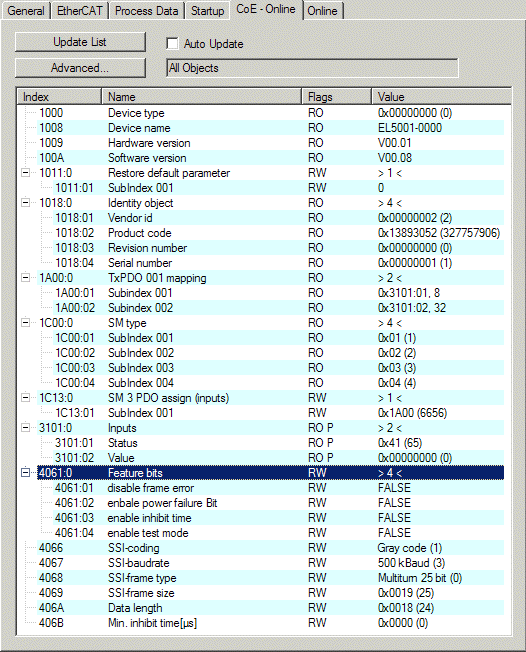Select the 1018:01 Vendor id row
Screen dimensions: 526x652
[279, 217]
